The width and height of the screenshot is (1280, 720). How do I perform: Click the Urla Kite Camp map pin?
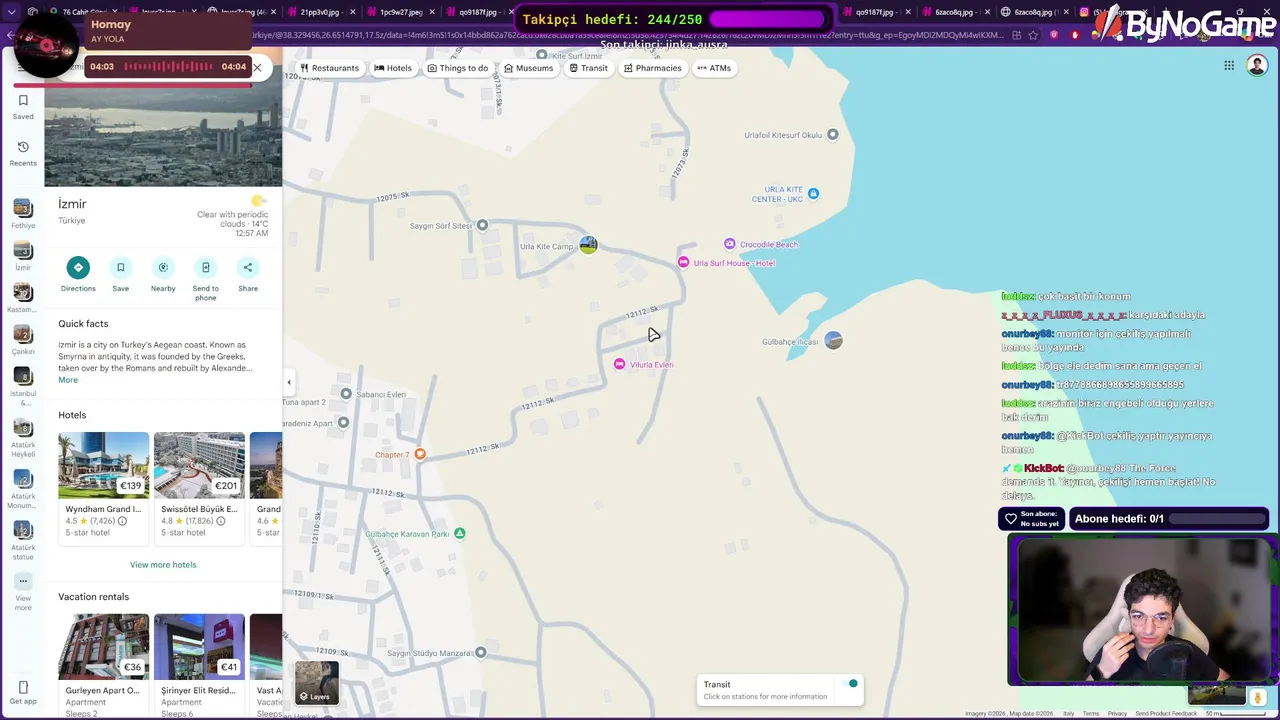(x=588, y=245)
